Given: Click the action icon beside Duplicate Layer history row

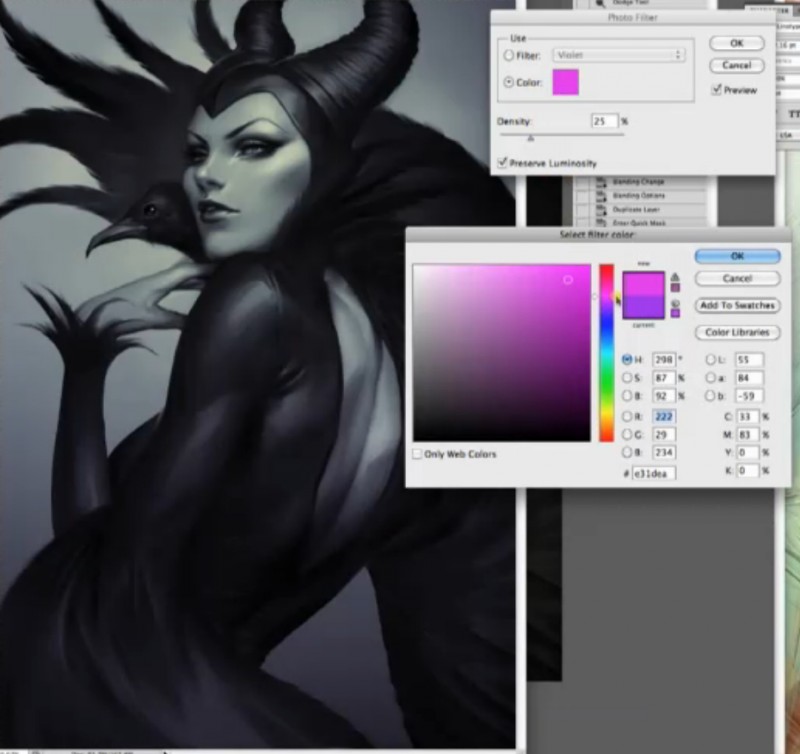Looking at the screenshot, I should 601,209.
